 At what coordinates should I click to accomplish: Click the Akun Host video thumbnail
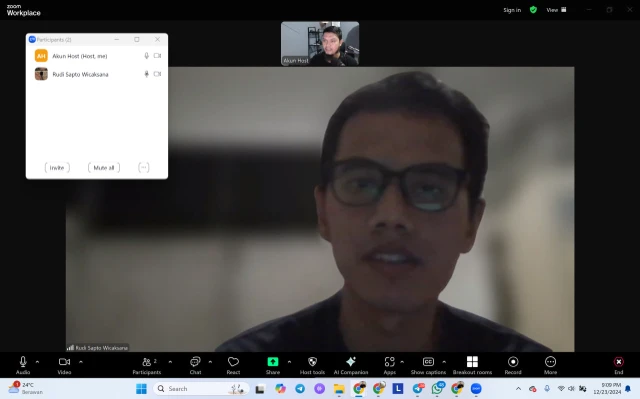(x=320, y=44)
